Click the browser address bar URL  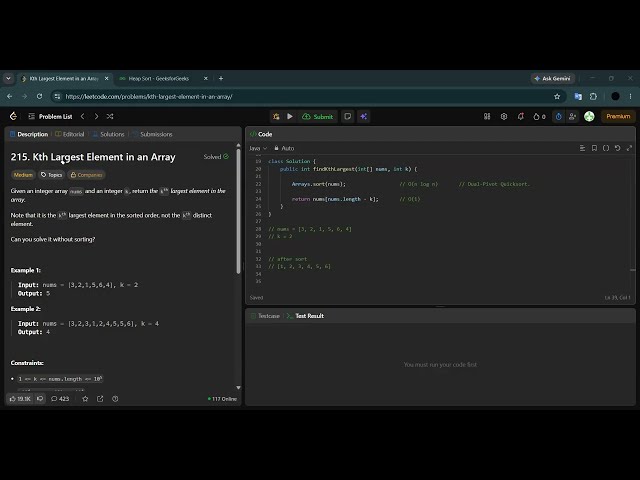[149, 97]
